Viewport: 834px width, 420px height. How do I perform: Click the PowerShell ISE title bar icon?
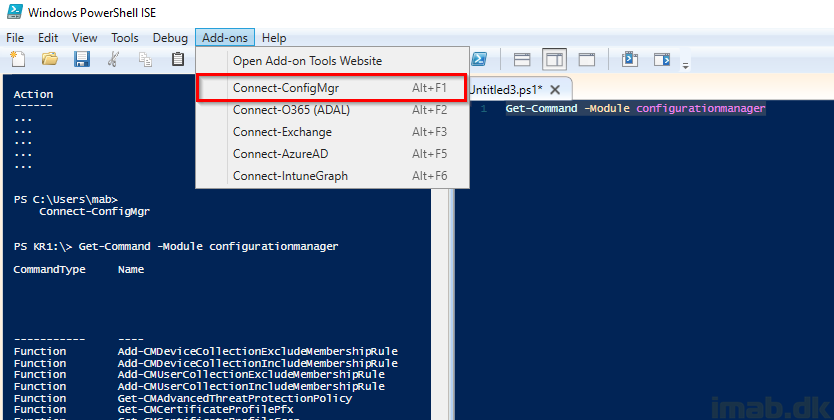click(x=14, y=11)
